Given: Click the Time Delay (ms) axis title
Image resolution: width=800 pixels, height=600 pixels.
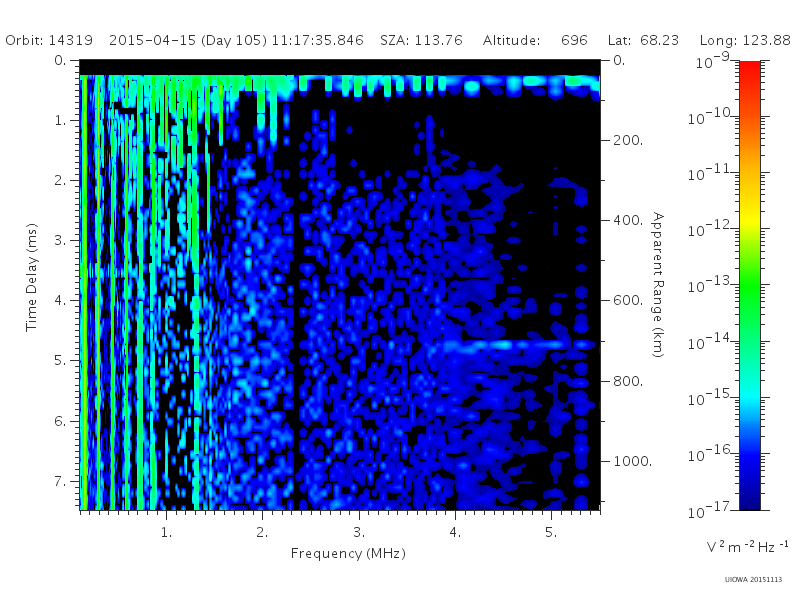Looking at the screenshot, I should coord(32,277).
